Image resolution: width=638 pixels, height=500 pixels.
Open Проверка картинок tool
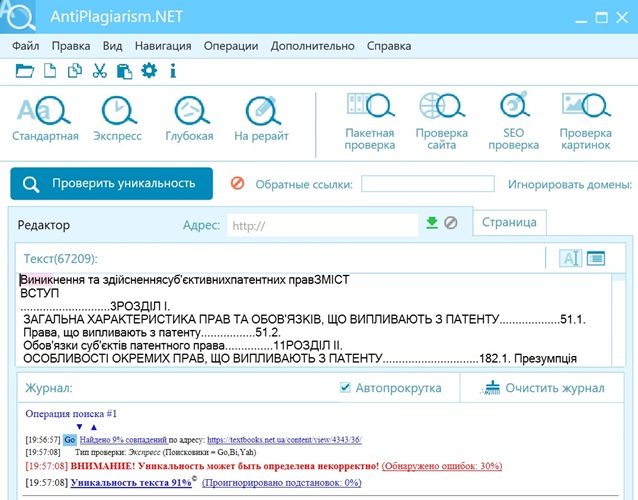586,122
